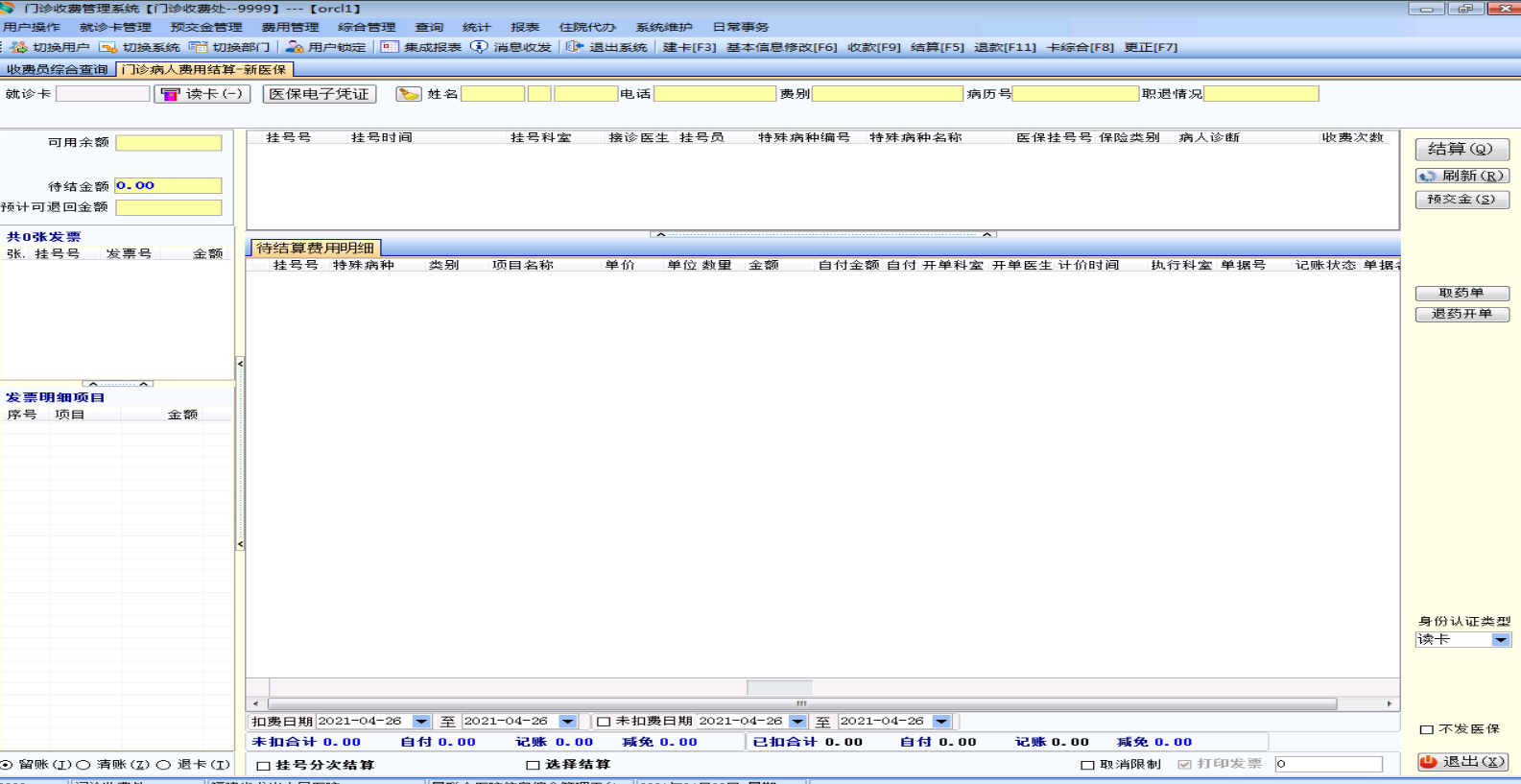Click the 病历号 medical record number field
This screenshot has height=784, width=1521.
pos(1076,94)
